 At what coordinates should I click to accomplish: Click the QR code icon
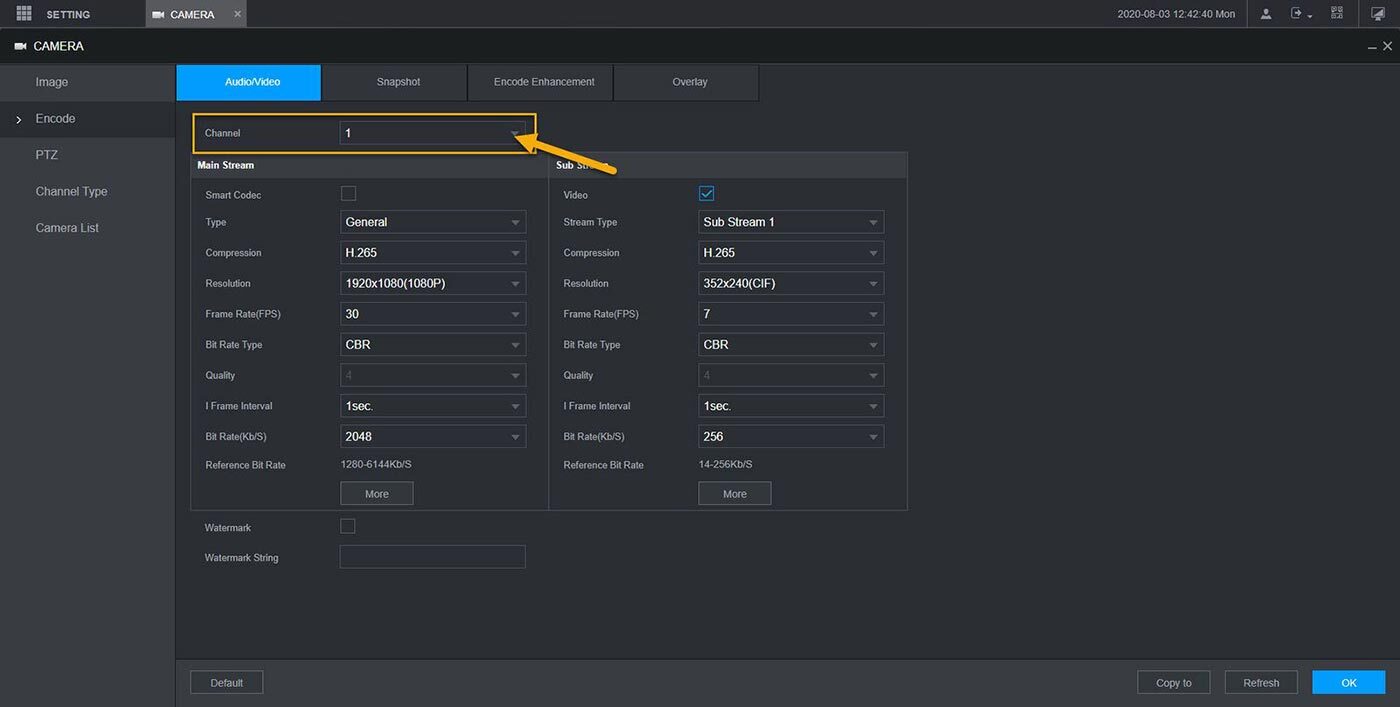[1337, 14]
